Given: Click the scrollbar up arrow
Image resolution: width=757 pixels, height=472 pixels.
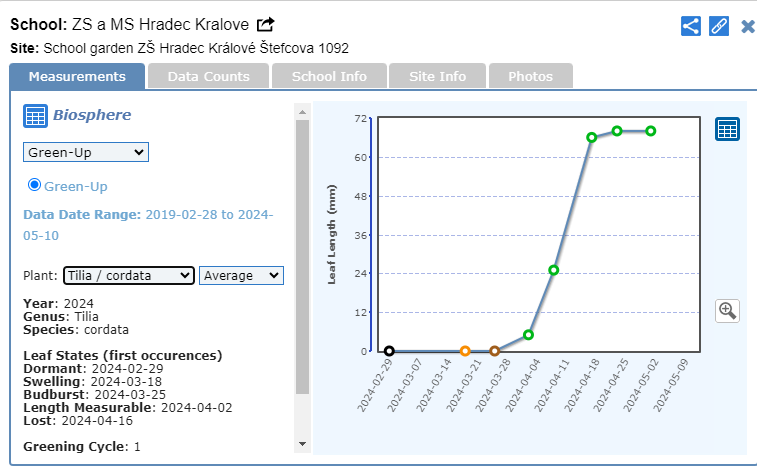Looking at the screenshot, I should point(303,109).
